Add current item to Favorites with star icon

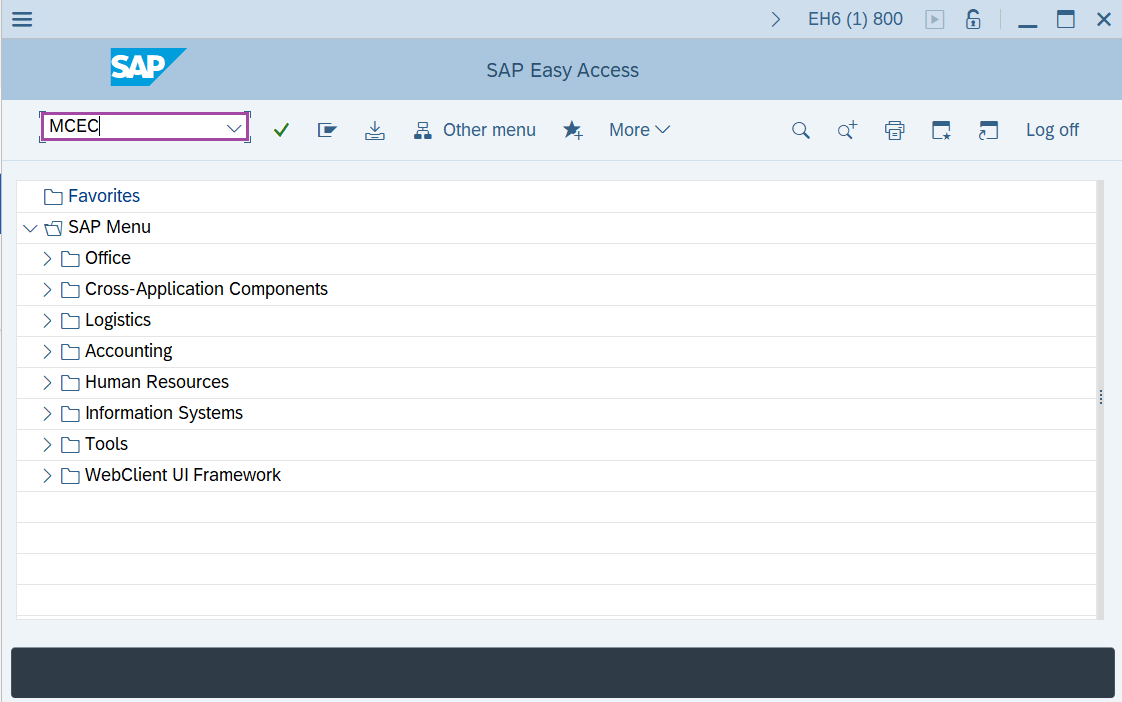coord(573,129)
